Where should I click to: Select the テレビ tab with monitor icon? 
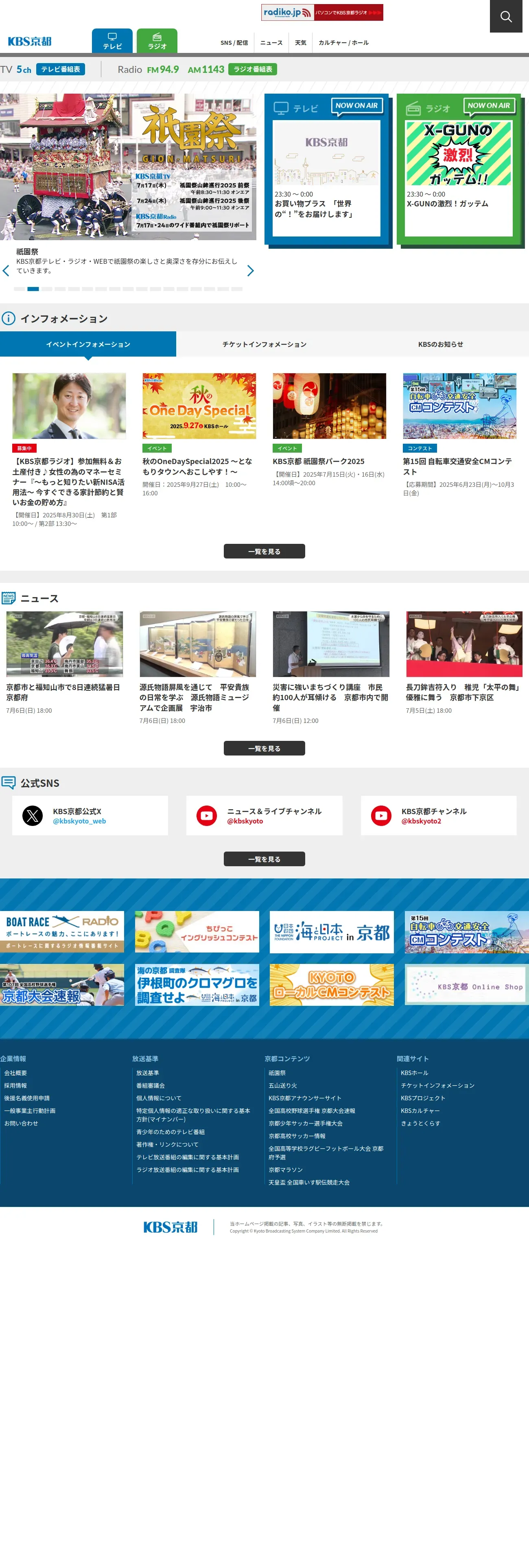click(x=112, y=41)
